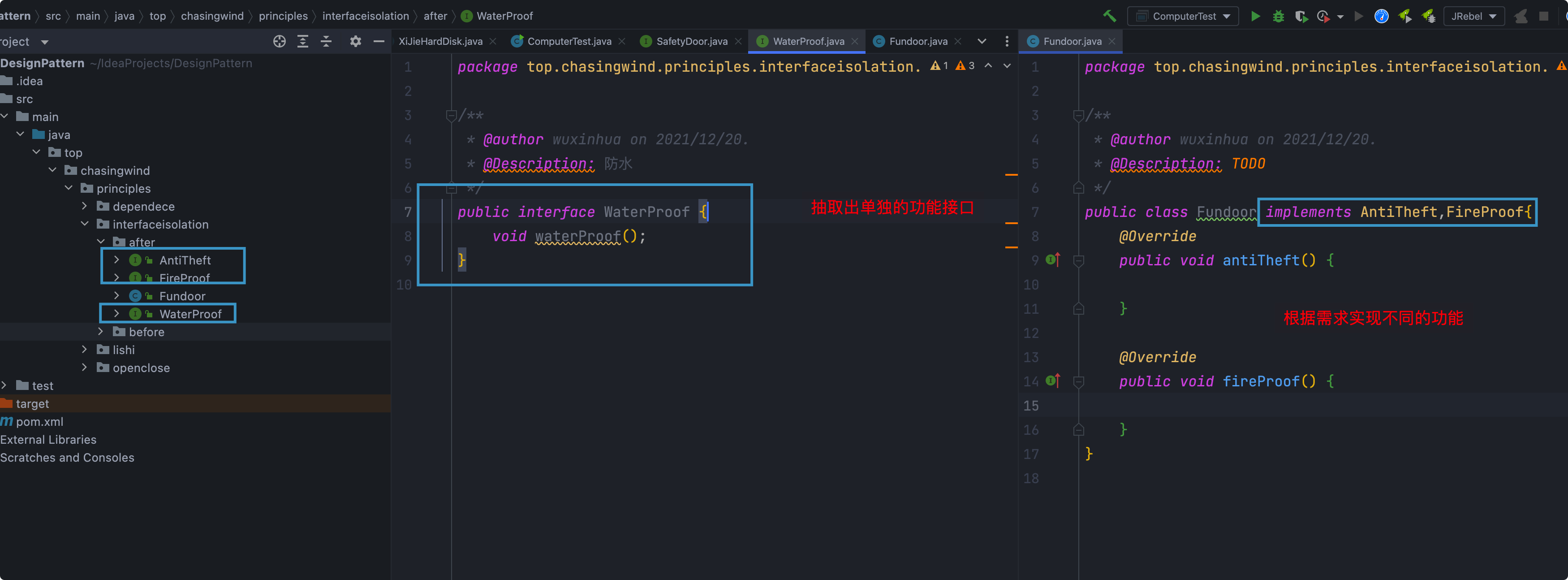Viewport: 1568px width, 580px height.
Task: Switch to the ComputerTest.java tab
Action: (569, 41)
